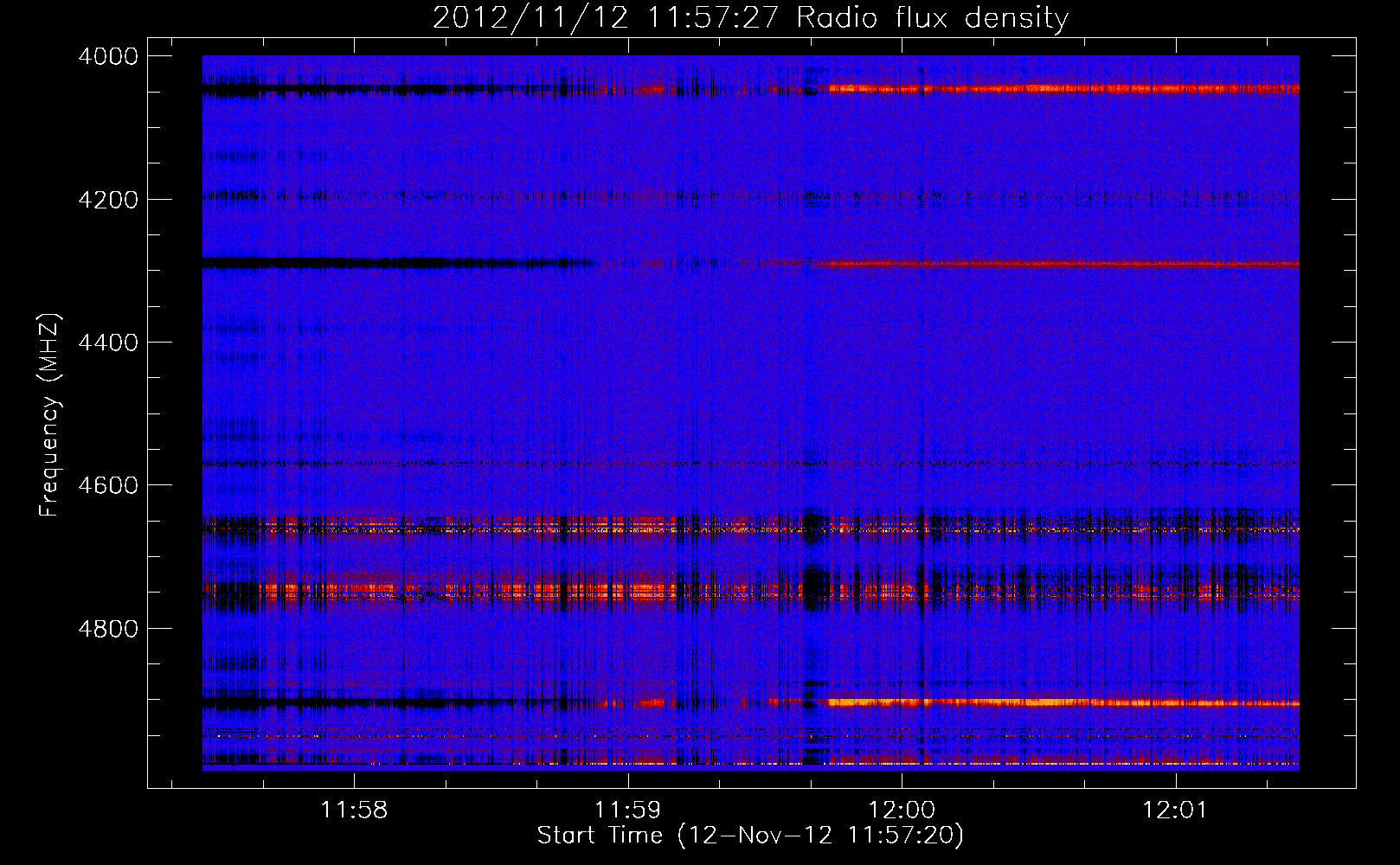Click the '11:58' time axis label
The image size is (1400, 865).
[354, 811]
